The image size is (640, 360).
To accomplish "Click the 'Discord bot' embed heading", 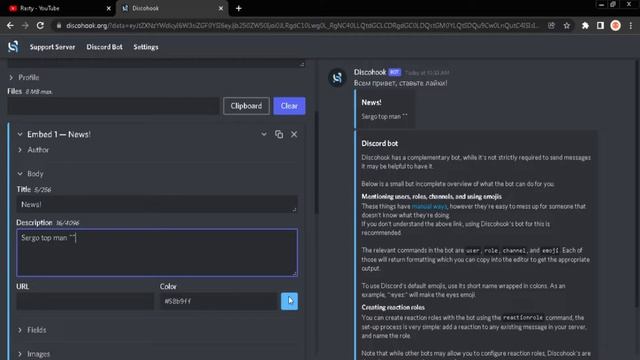I will (x=380, y=143).
